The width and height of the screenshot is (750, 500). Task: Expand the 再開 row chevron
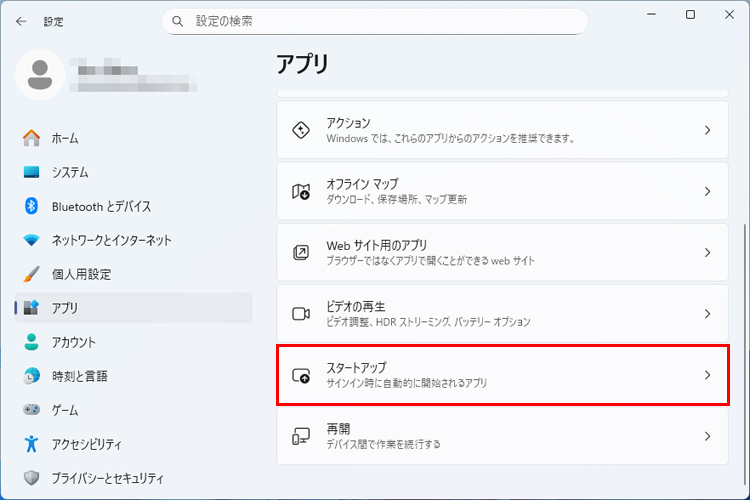[x=707, y=436]
